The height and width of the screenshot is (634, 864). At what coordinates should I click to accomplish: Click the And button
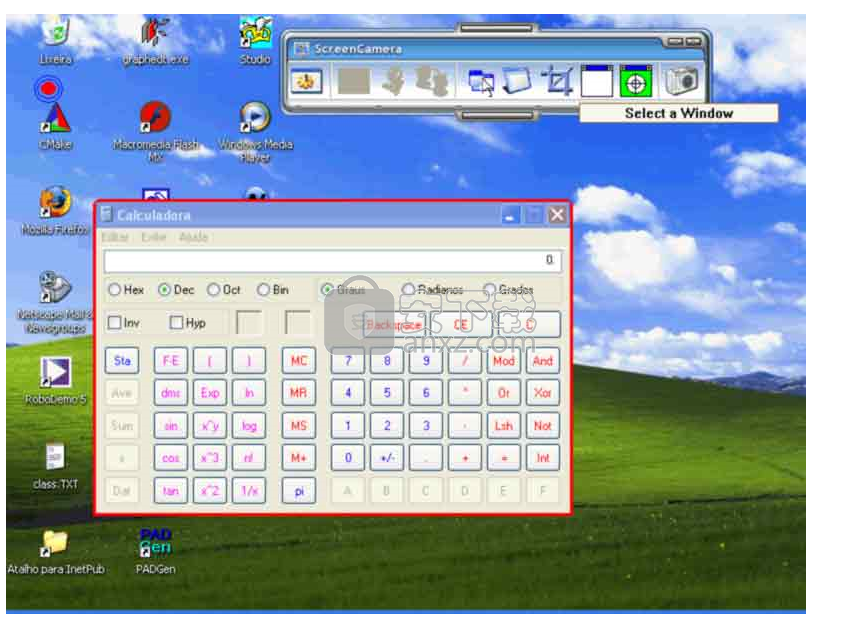543,360
